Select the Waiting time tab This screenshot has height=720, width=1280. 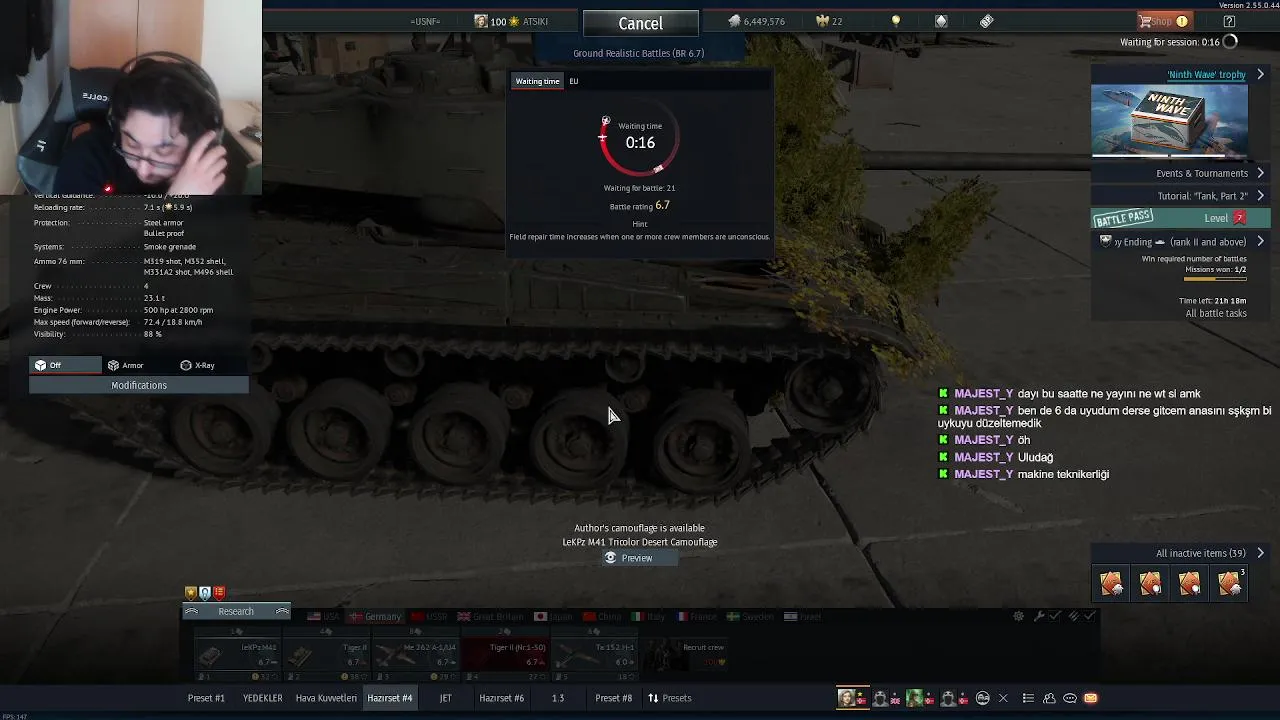click(x=537, y=81)
